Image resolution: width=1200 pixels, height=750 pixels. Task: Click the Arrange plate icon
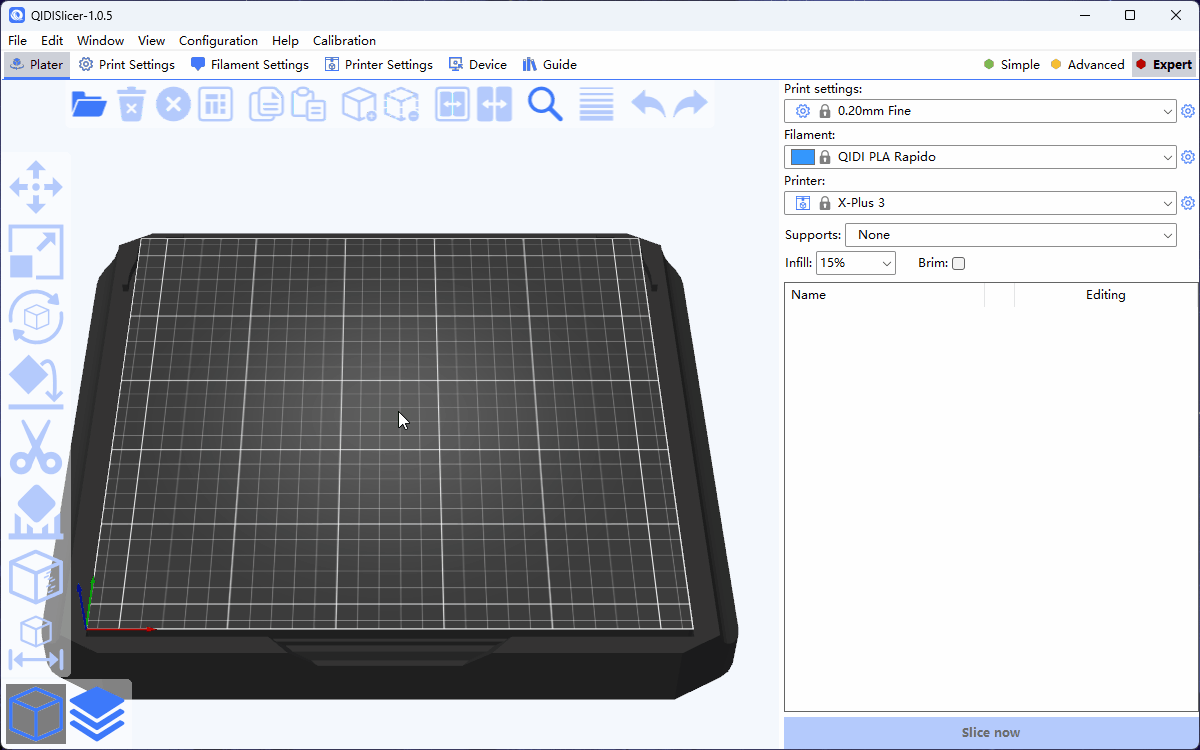215,104
